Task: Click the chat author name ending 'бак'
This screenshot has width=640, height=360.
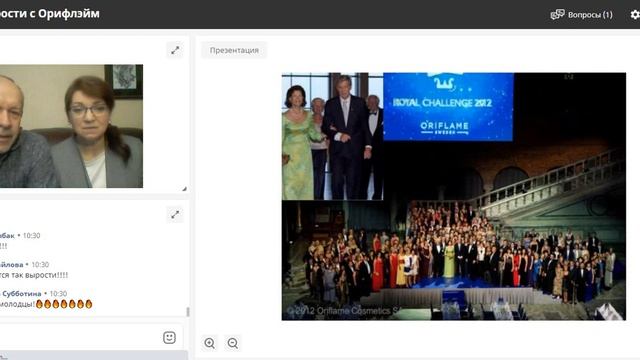Action: pos(7,236)
